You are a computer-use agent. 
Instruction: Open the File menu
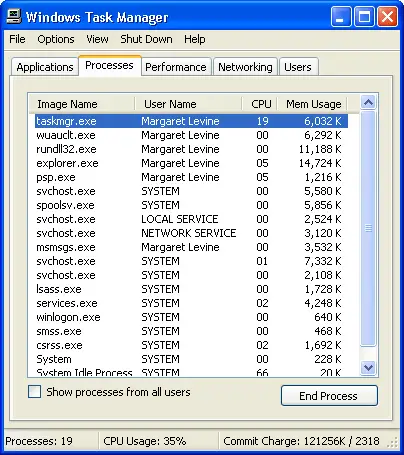[x=17, y=39]
